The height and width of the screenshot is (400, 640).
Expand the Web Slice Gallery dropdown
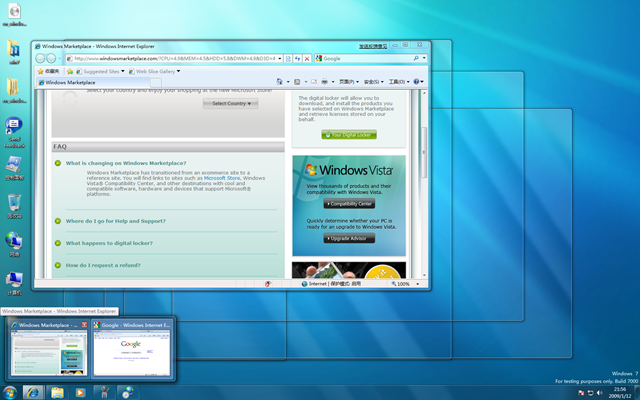click(178, 71)
